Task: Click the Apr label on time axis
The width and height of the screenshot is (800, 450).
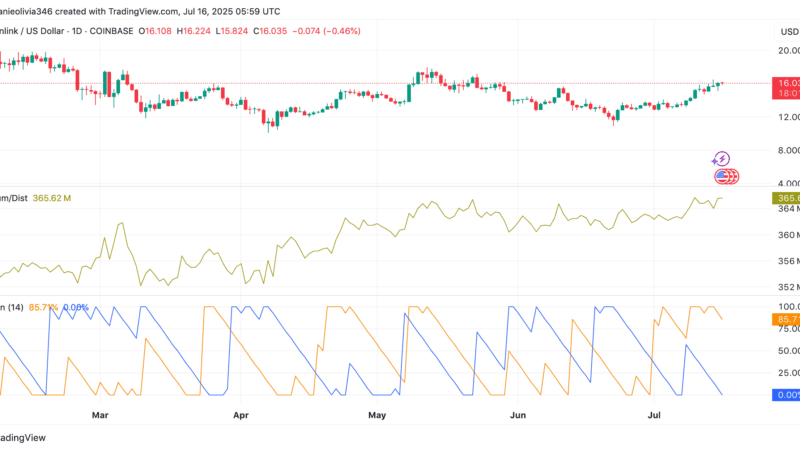Action: (x=241, y=415)
